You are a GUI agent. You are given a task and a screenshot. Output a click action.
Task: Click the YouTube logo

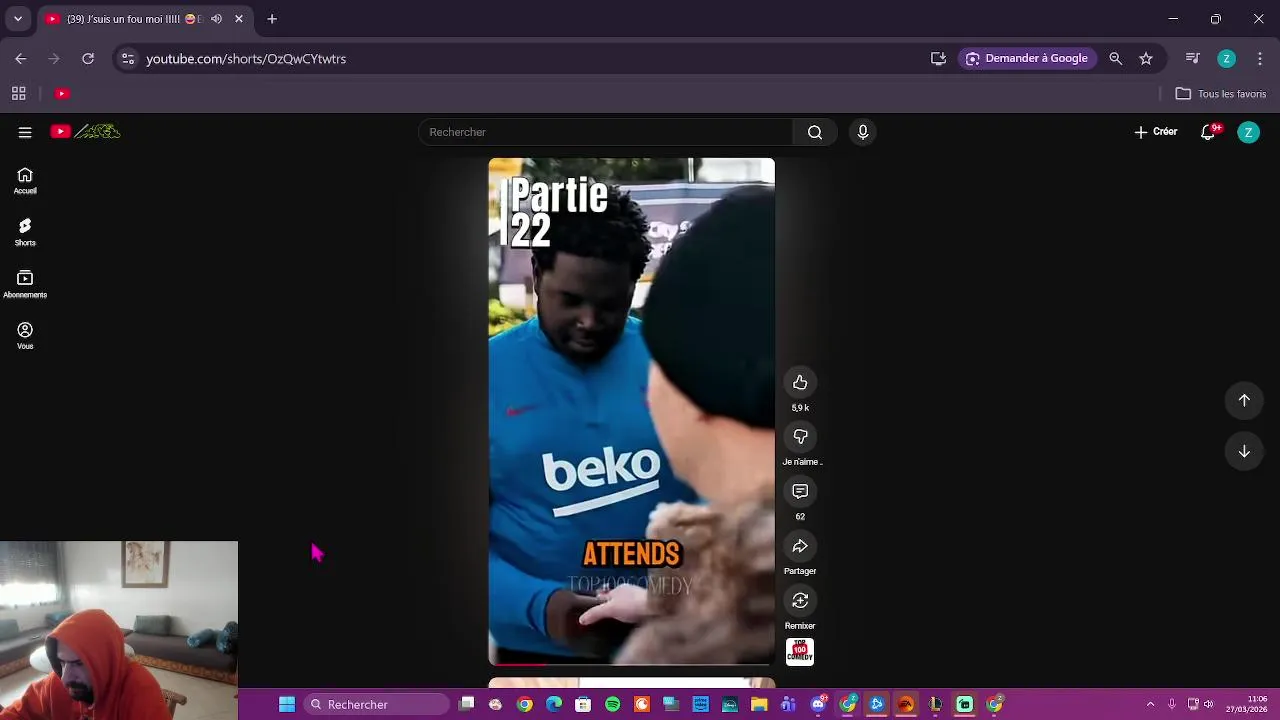tap(86, 132)
